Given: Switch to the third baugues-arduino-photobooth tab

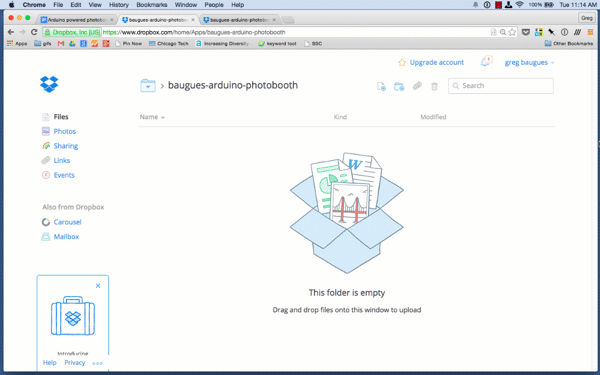Looking at the screenshot, I should 239,20.
